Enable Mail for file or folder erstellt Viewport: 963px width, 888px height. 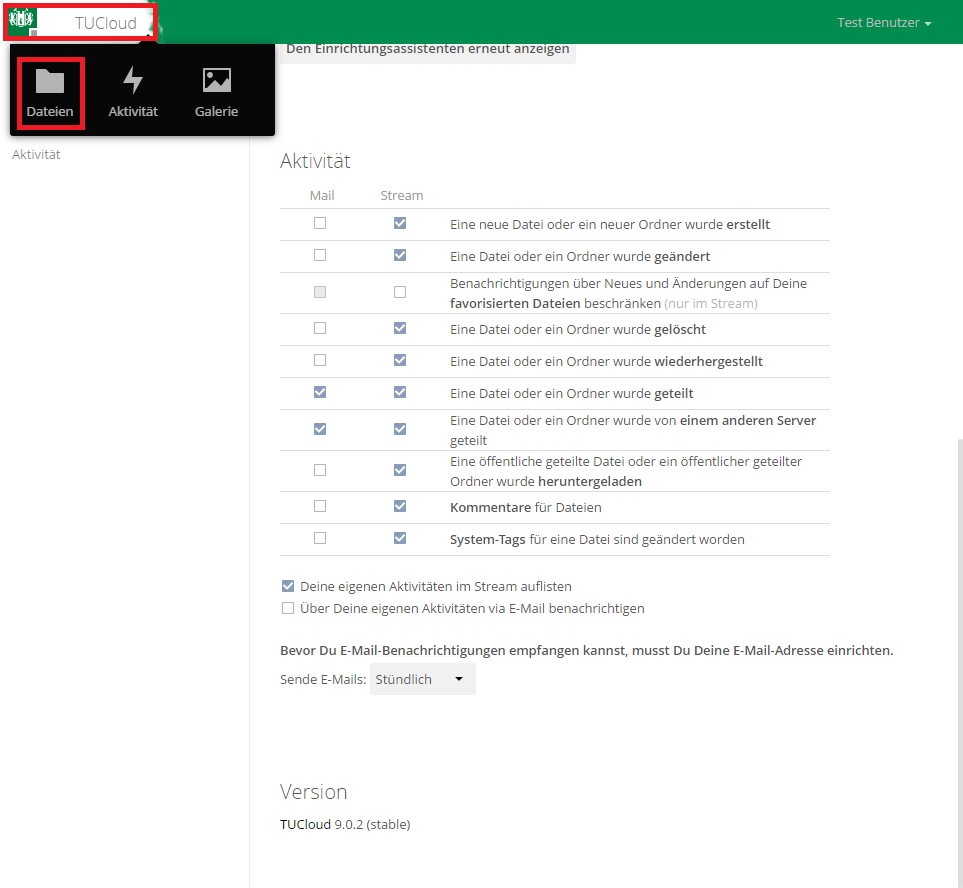coord(320,224)
